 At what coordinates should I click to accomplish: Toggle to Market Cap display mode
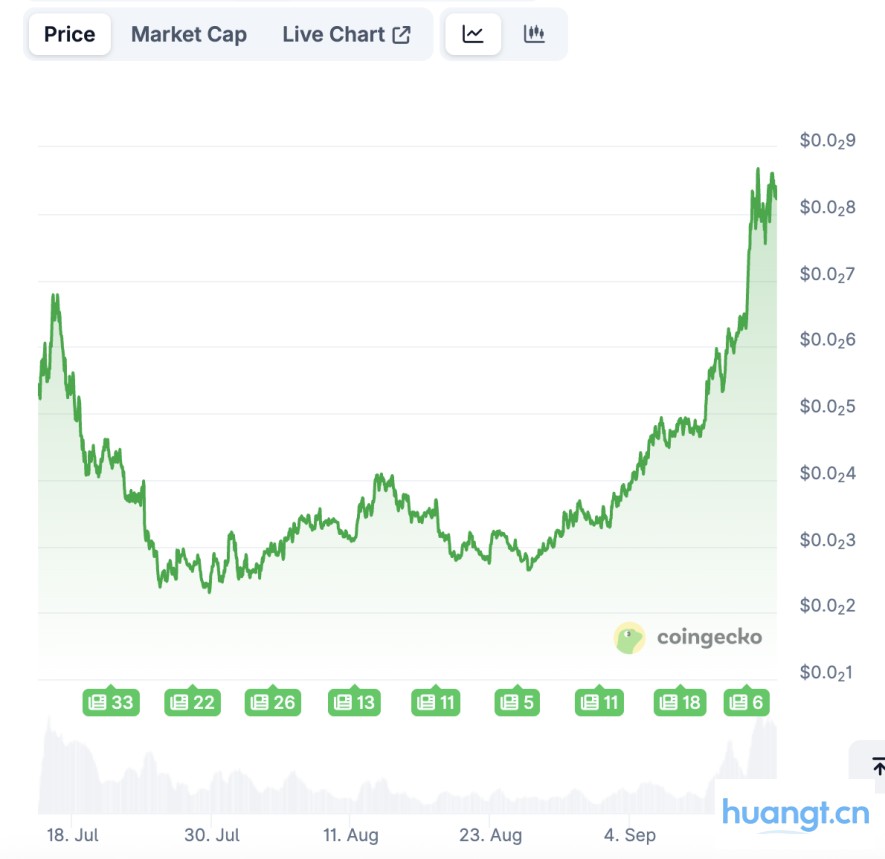(x=188, y=33)
